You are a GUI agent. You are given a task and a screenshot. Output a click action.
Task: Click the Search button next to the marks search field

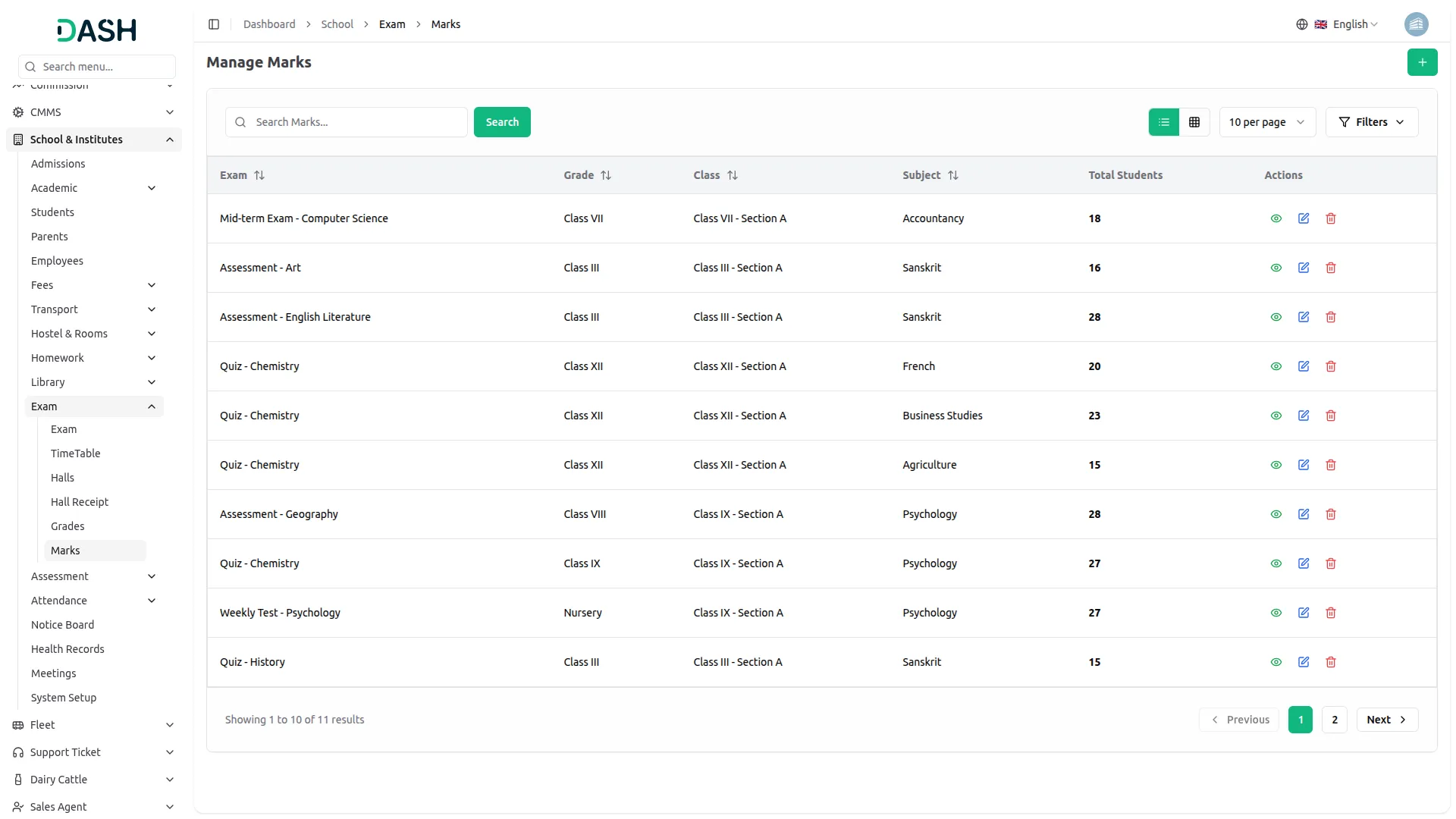coord(501,121)
